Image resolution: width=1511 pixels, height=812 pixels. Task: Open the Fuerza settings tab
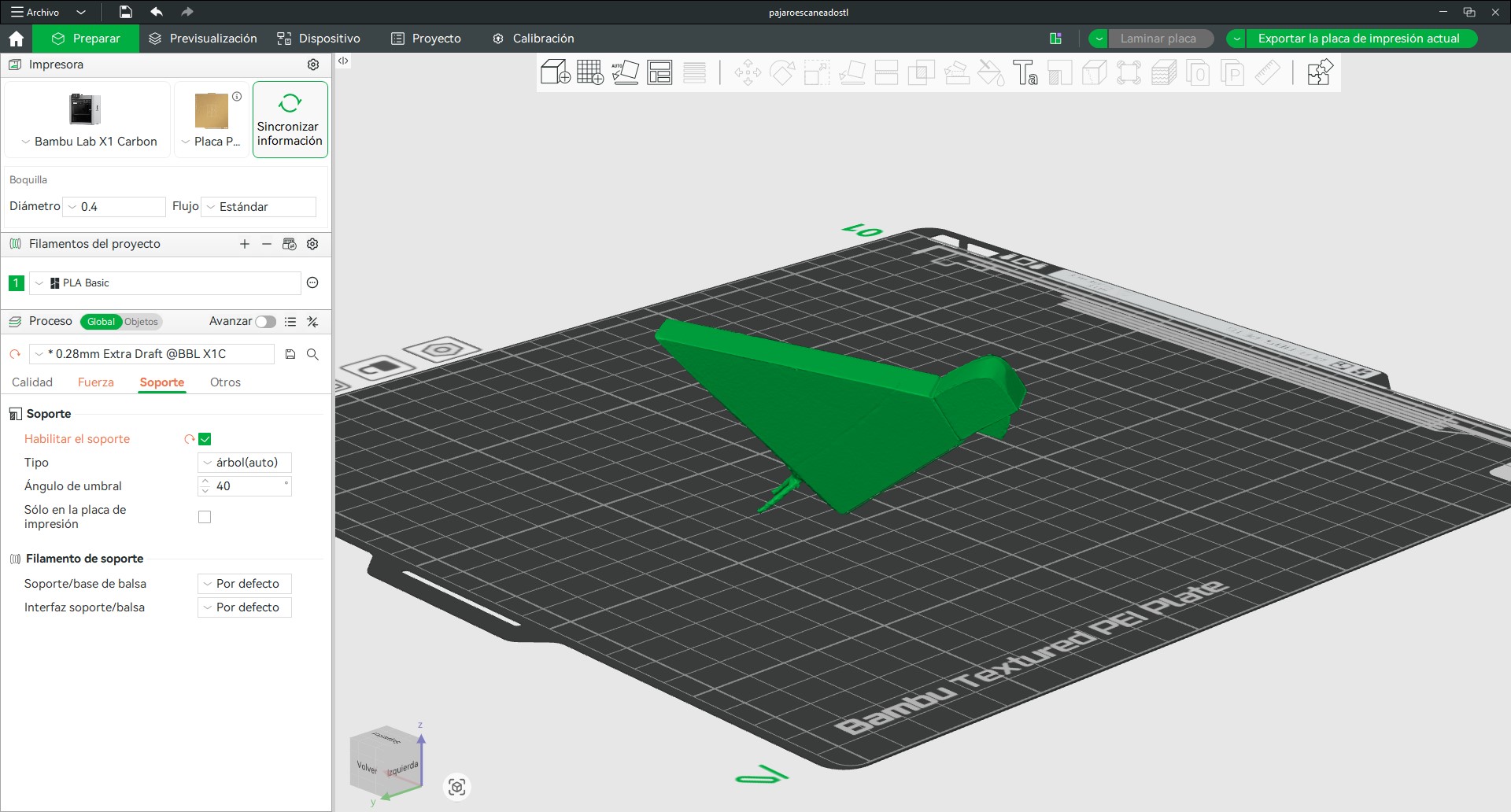pos(96,382)
